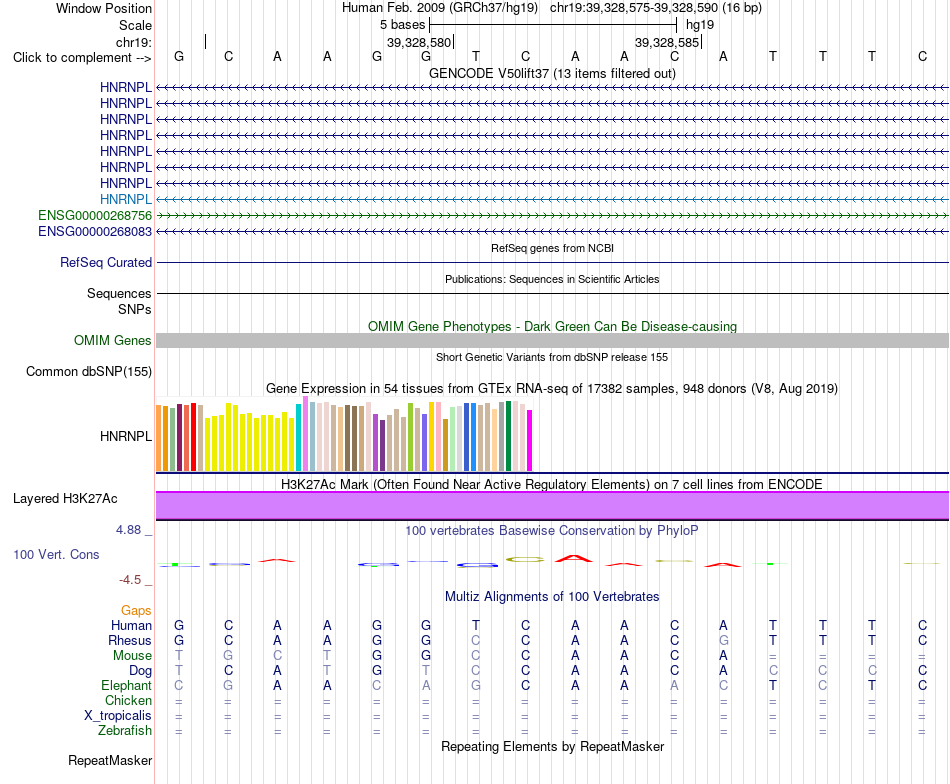Click the 'Sequences' track label
Screen dimensions: 950x784
click(x=119, y=293)
